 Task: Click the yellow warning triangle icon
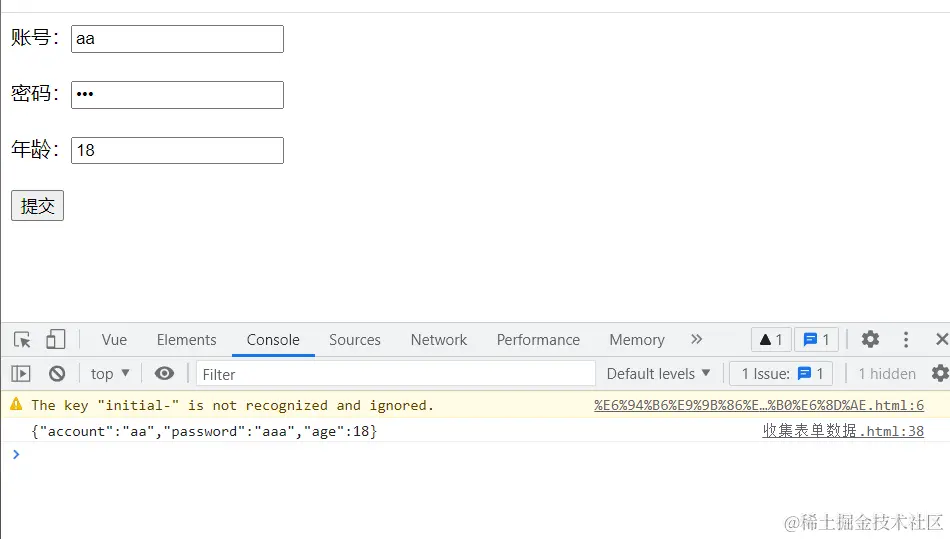(16, 404)
